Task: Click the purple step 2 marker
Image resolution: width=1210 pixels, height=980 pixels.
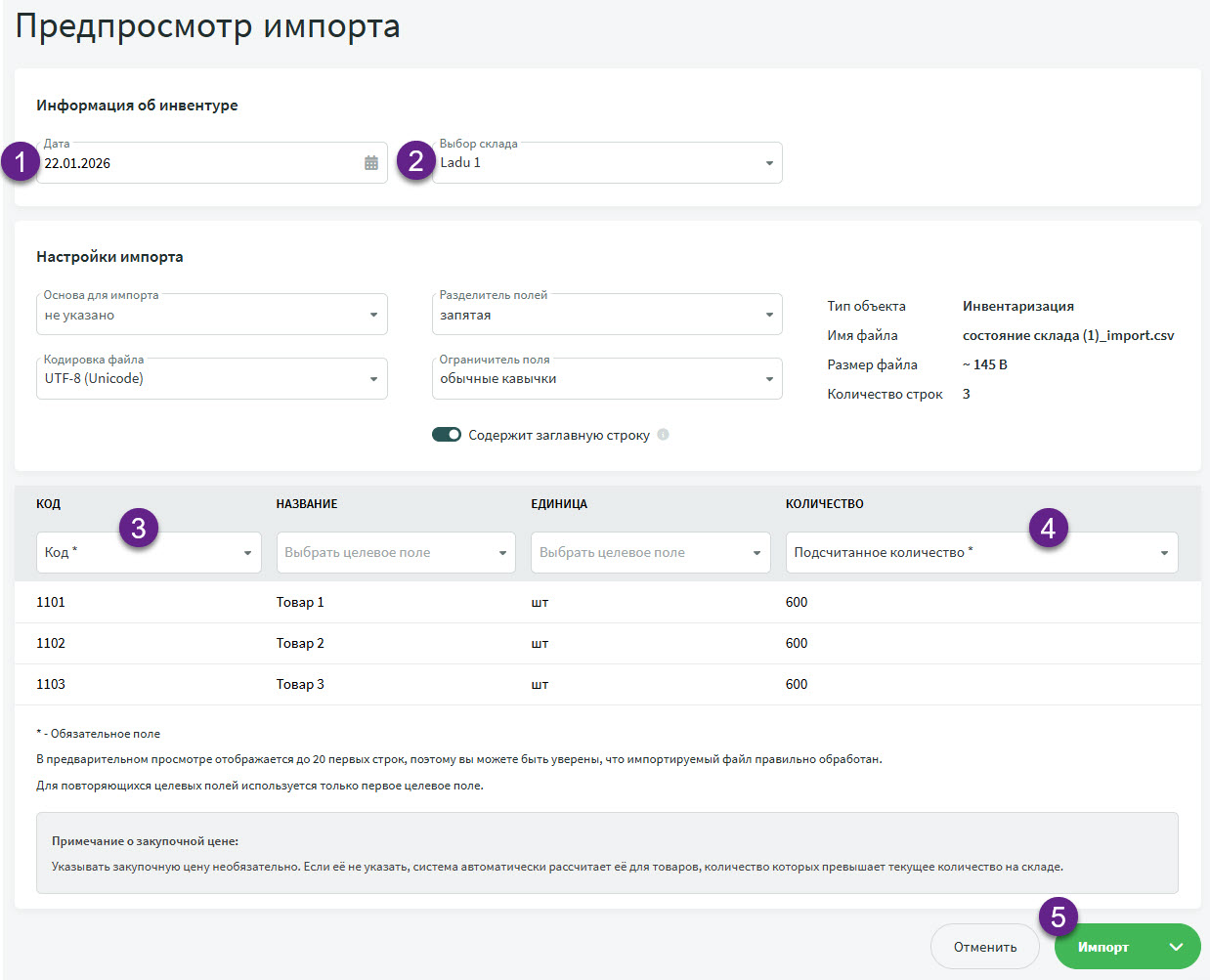Action: [416, 161]
